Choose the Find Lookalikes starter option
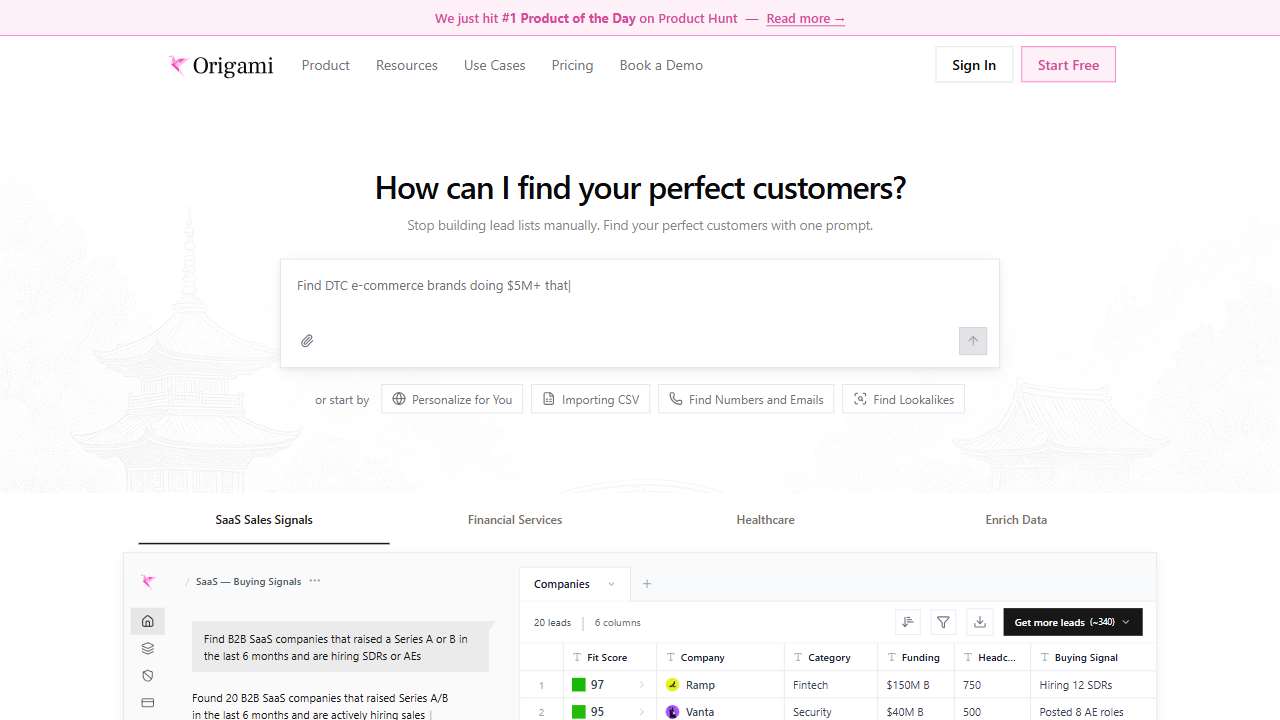1280x720 pixels. [x=903, y=399]
